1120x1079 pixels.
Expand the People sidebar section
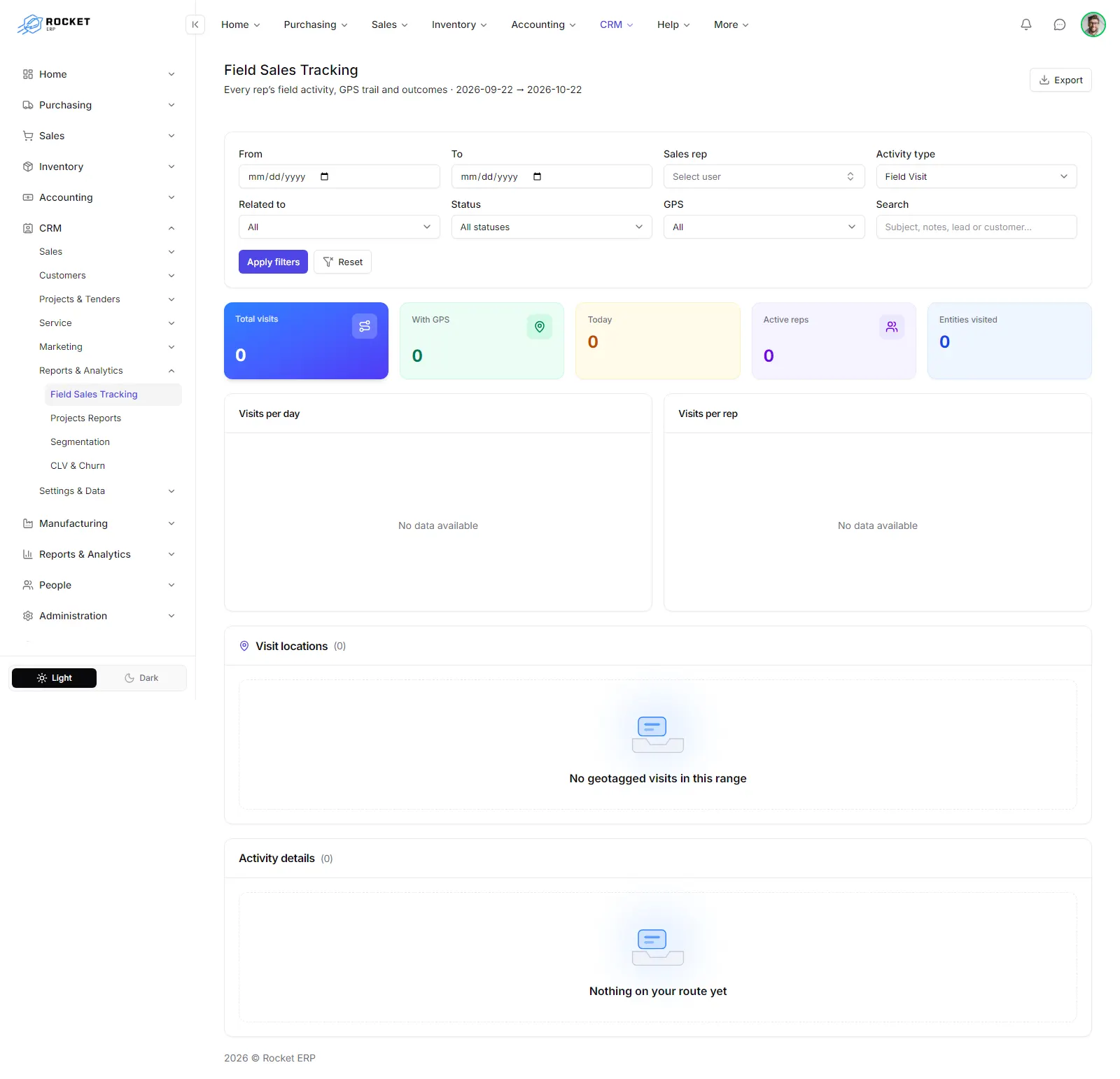pos(98,585)
